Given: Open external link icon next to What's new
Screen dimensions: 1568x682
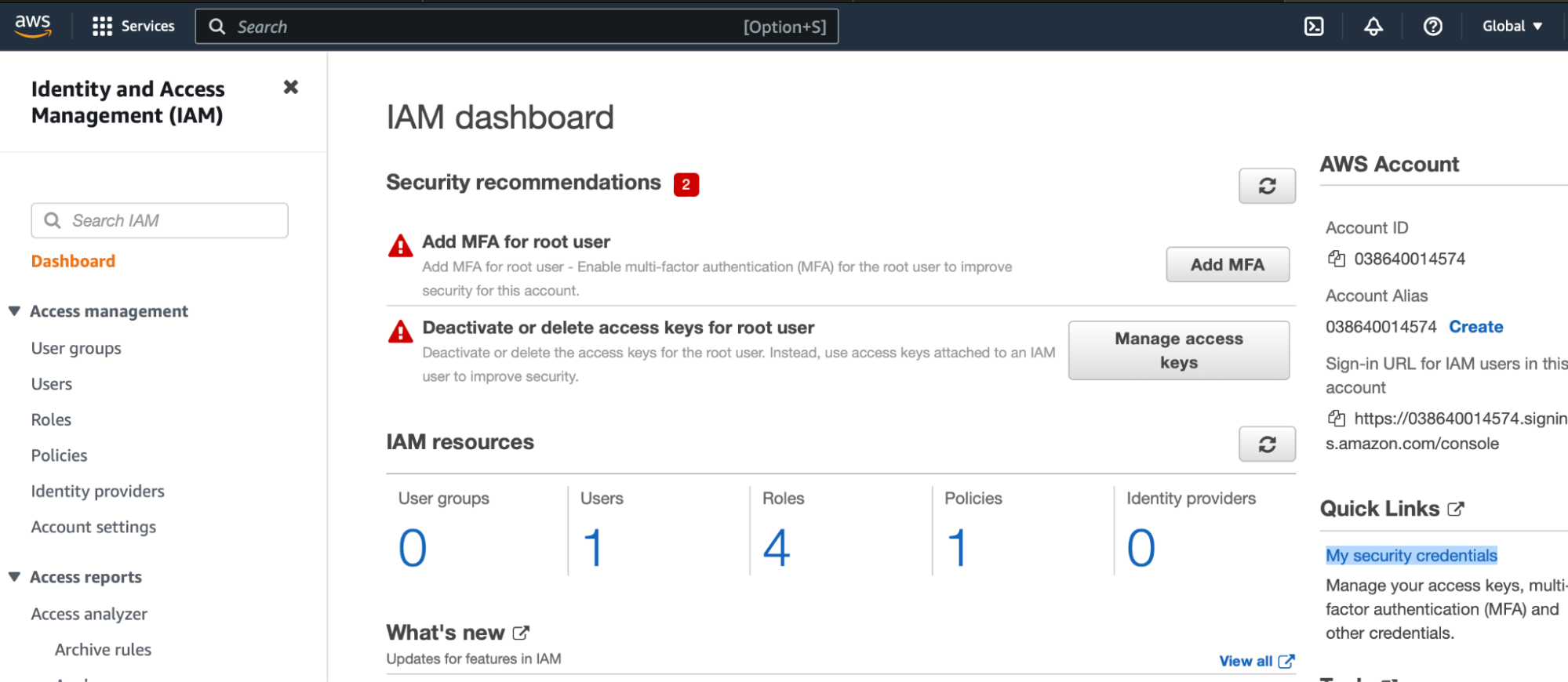Looking at the screenshot, I should click(x=521, y=633).
